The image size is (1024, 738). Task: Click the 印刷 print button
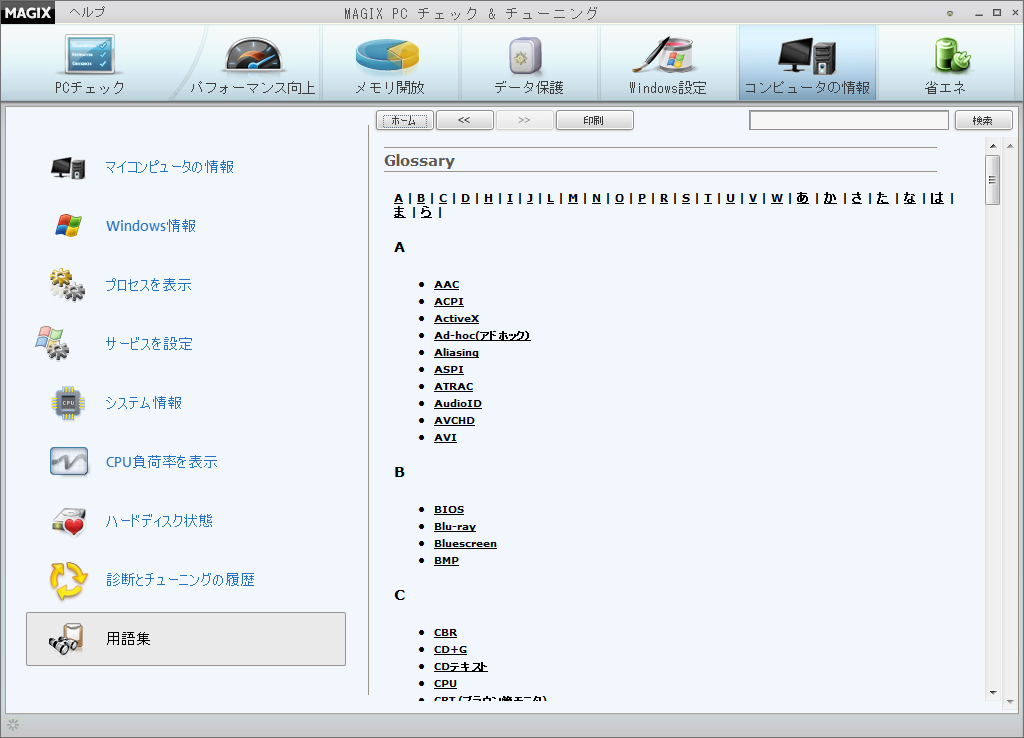pos(594,120)
